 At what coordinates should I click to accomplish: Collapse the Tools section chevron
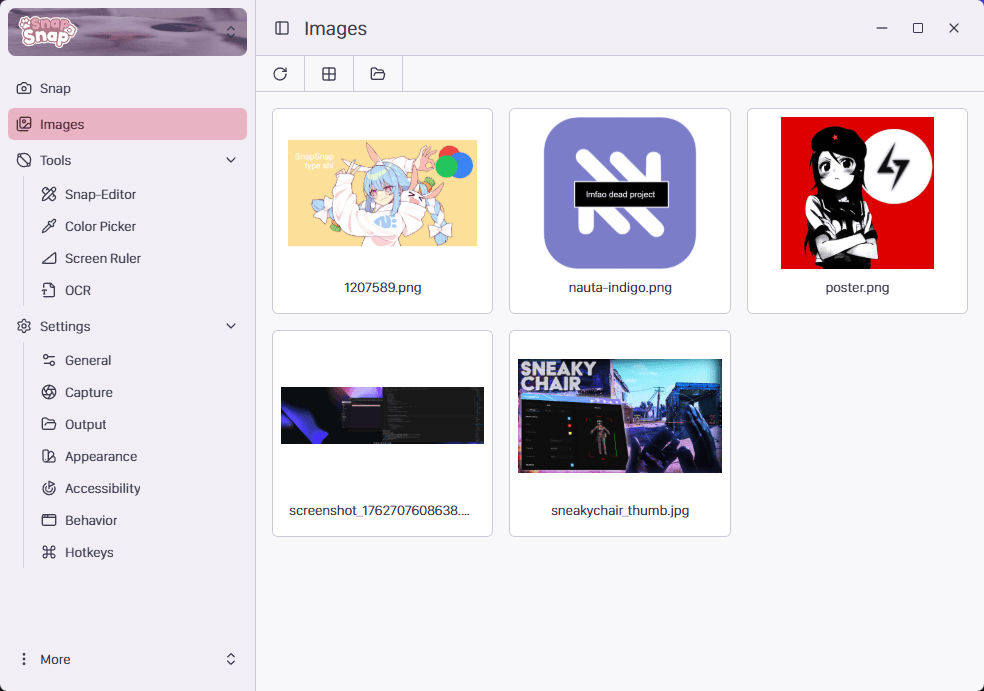pyautogui.click(x=231, y=160)
